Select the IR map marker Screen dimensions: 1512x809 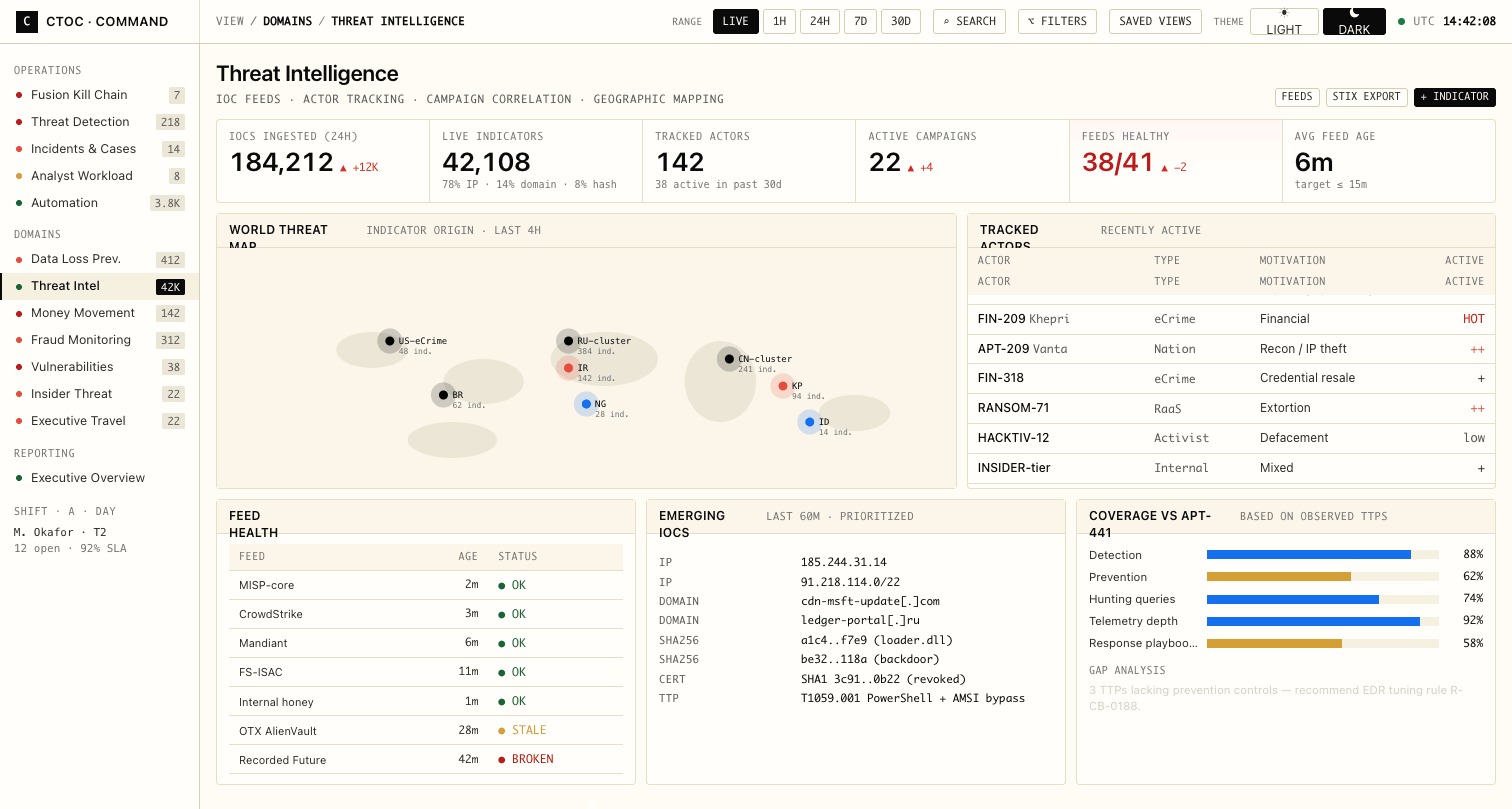coord(568,368)
